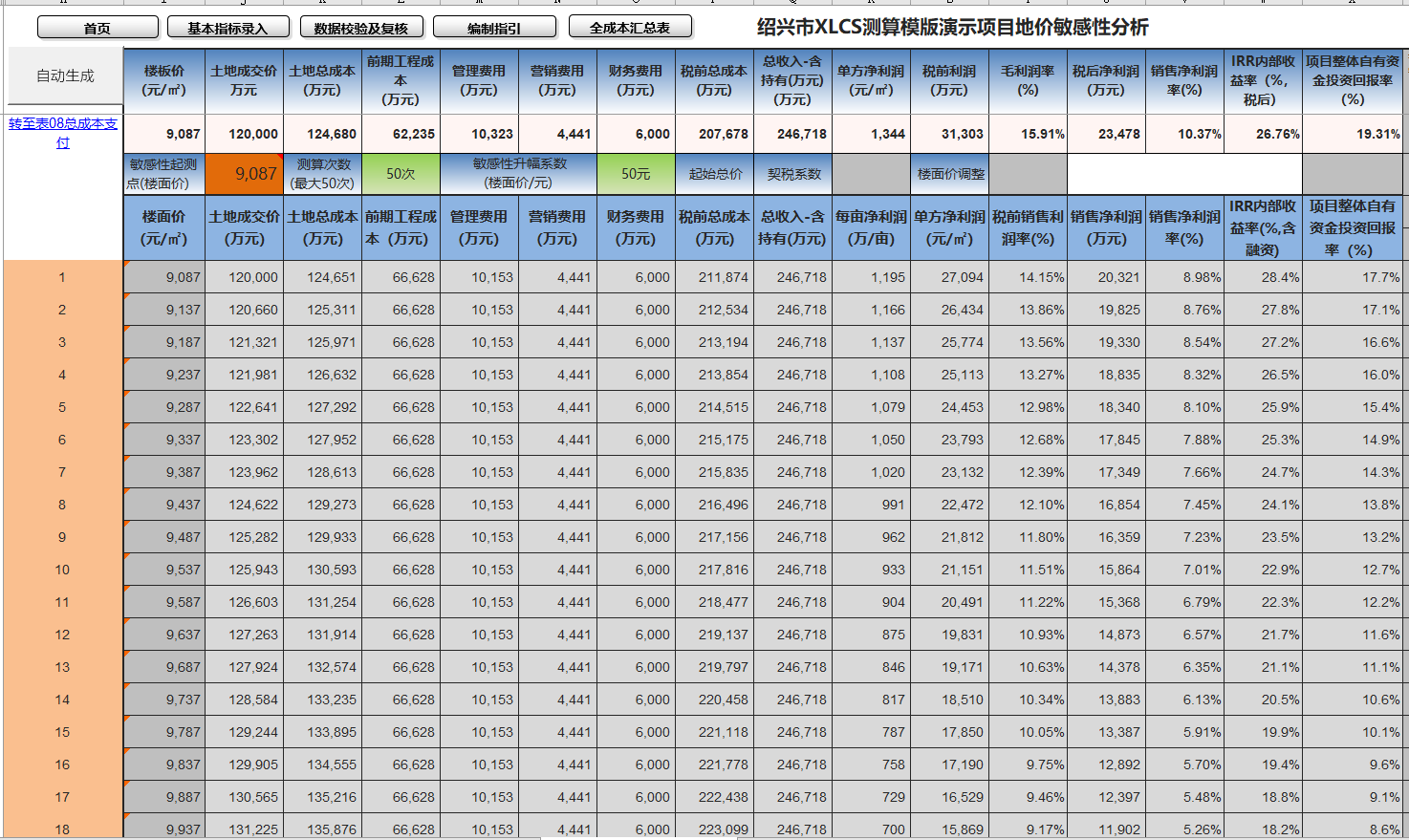Select the green 50元 升幅系数 cell
This screenshot has width=1409, height=840.
[x=636, y=174]
